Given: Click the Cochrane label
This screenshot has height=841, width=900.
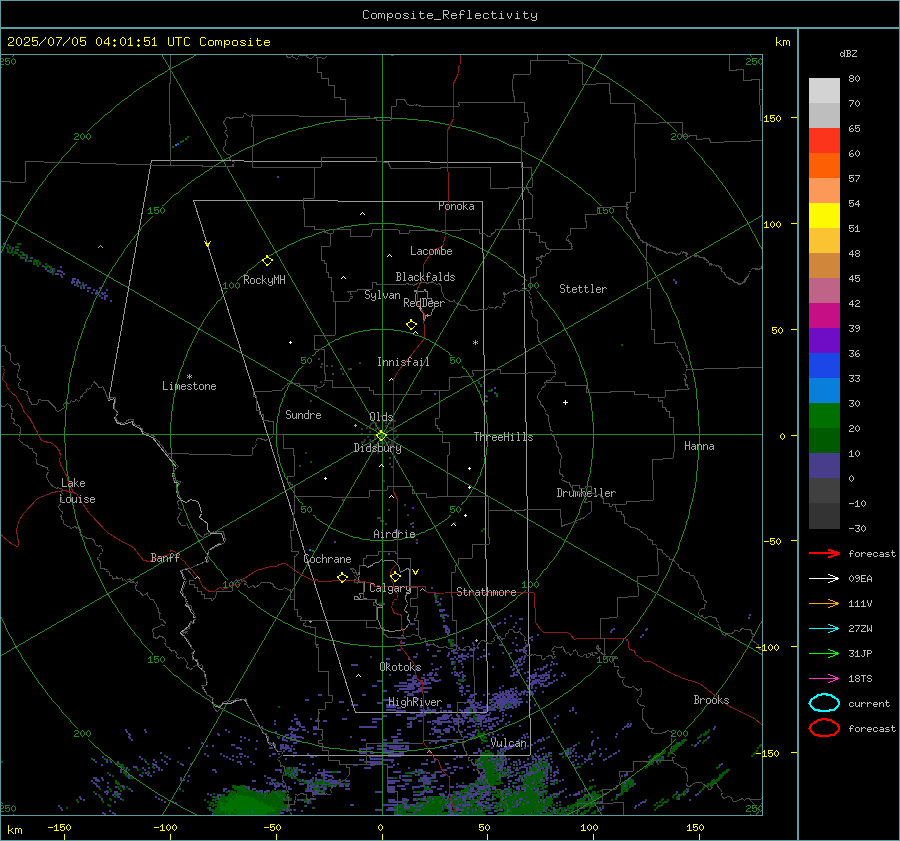Looking at the screenshot, I should (x=327, y=559).
